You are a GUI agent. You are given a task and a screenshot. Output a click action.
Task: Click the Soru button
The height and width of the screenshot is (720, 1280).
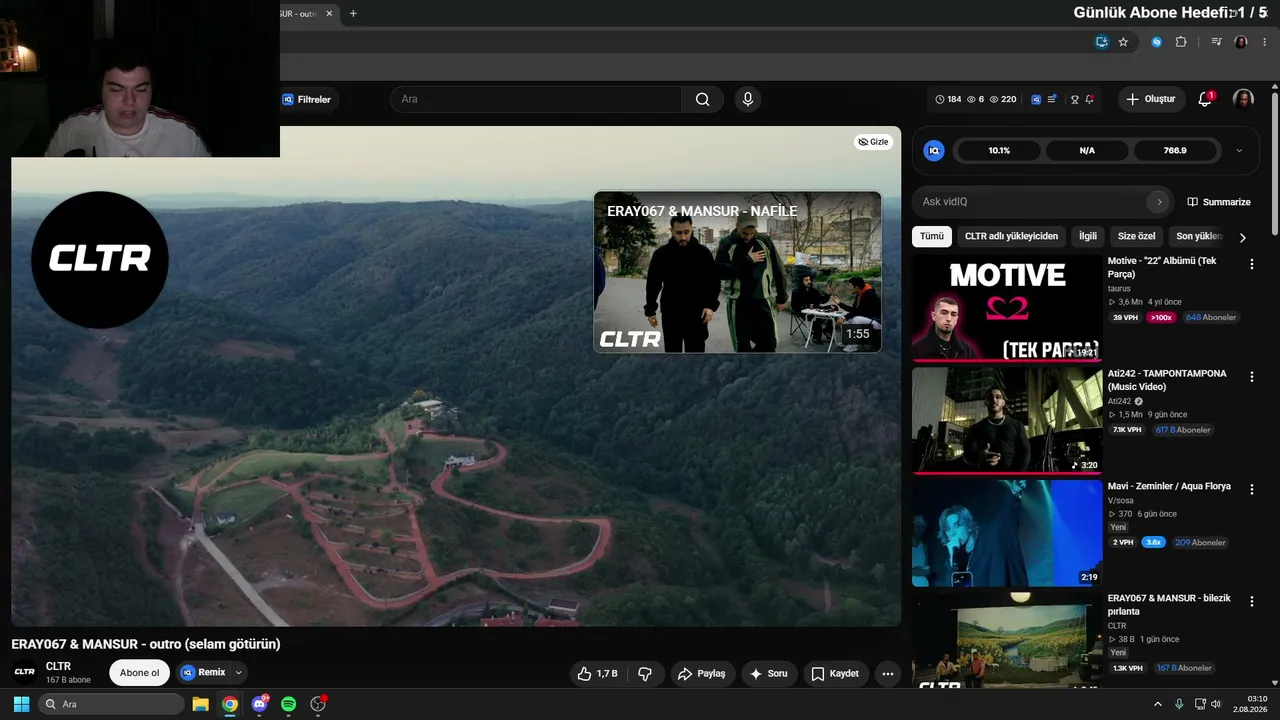pyautogui.click(x=768, y=674)
